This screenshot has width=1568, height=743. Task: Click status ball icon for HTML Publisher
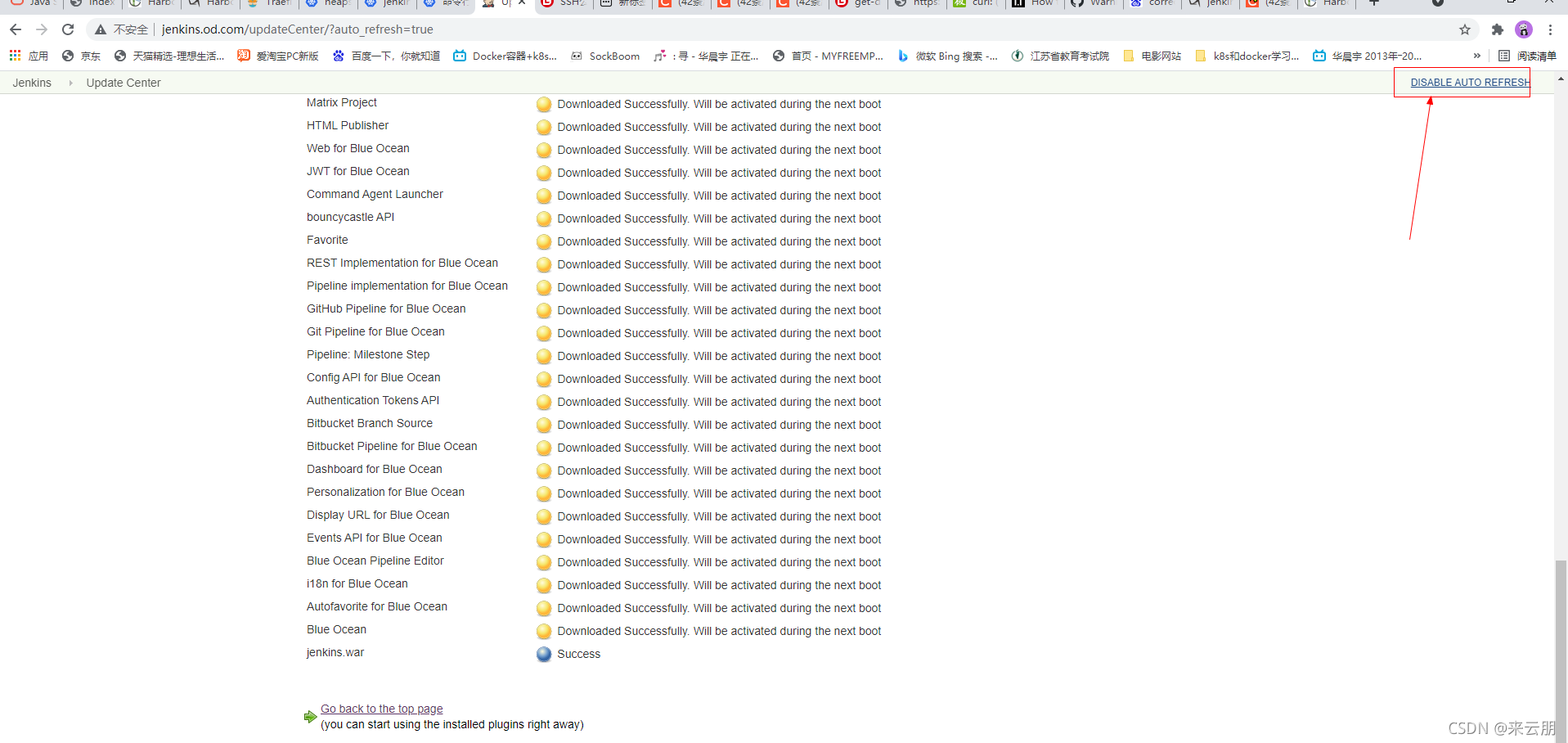[x=544, y=128]
